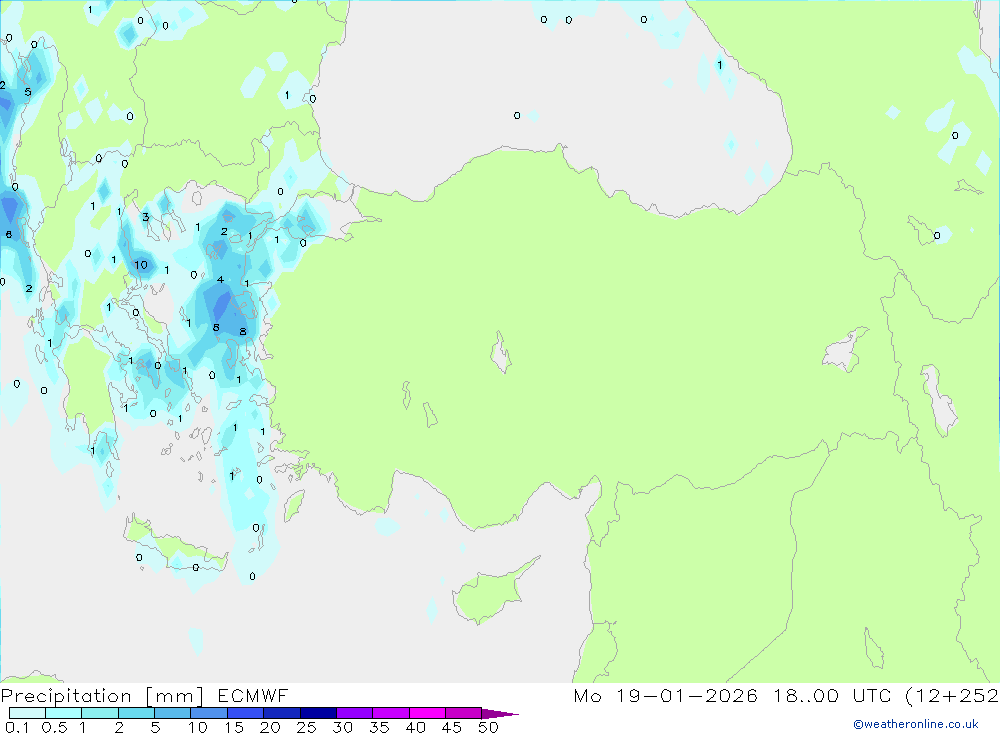This screenshot has height=733, width=1000.
Task: Select the '18..00 UTC' time label
Action: coord(832,695)
